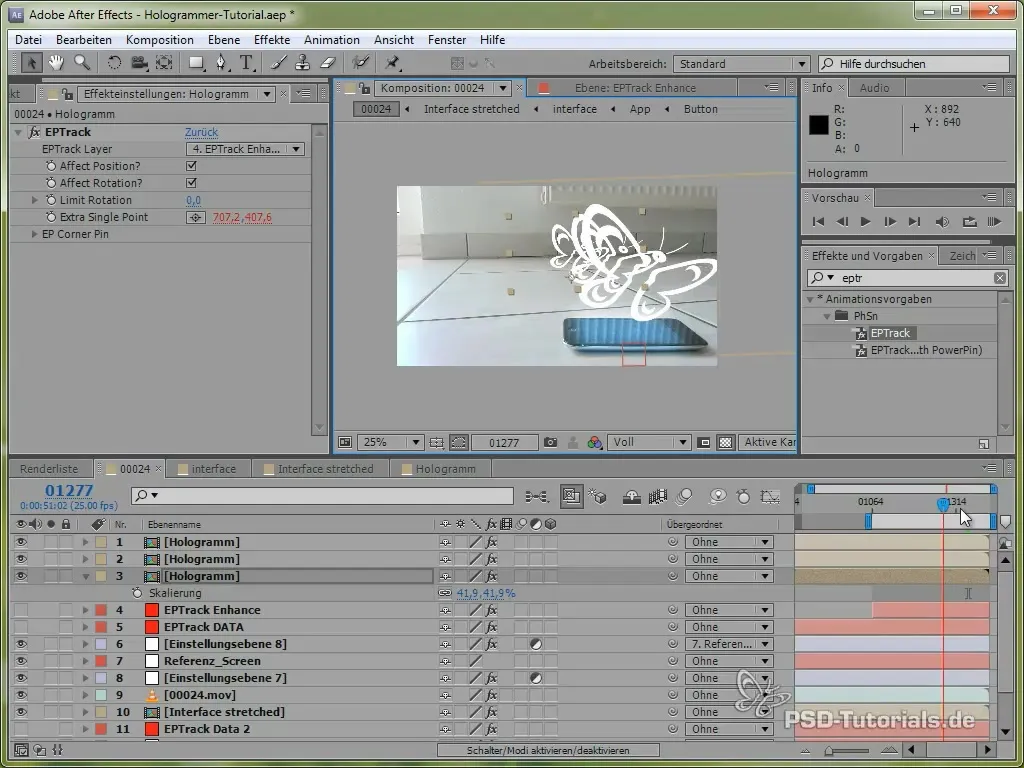This screenshot has height=768, width=1024.
Task: Open the composition mini-flowchart icon
Action: tap(537, 497)
